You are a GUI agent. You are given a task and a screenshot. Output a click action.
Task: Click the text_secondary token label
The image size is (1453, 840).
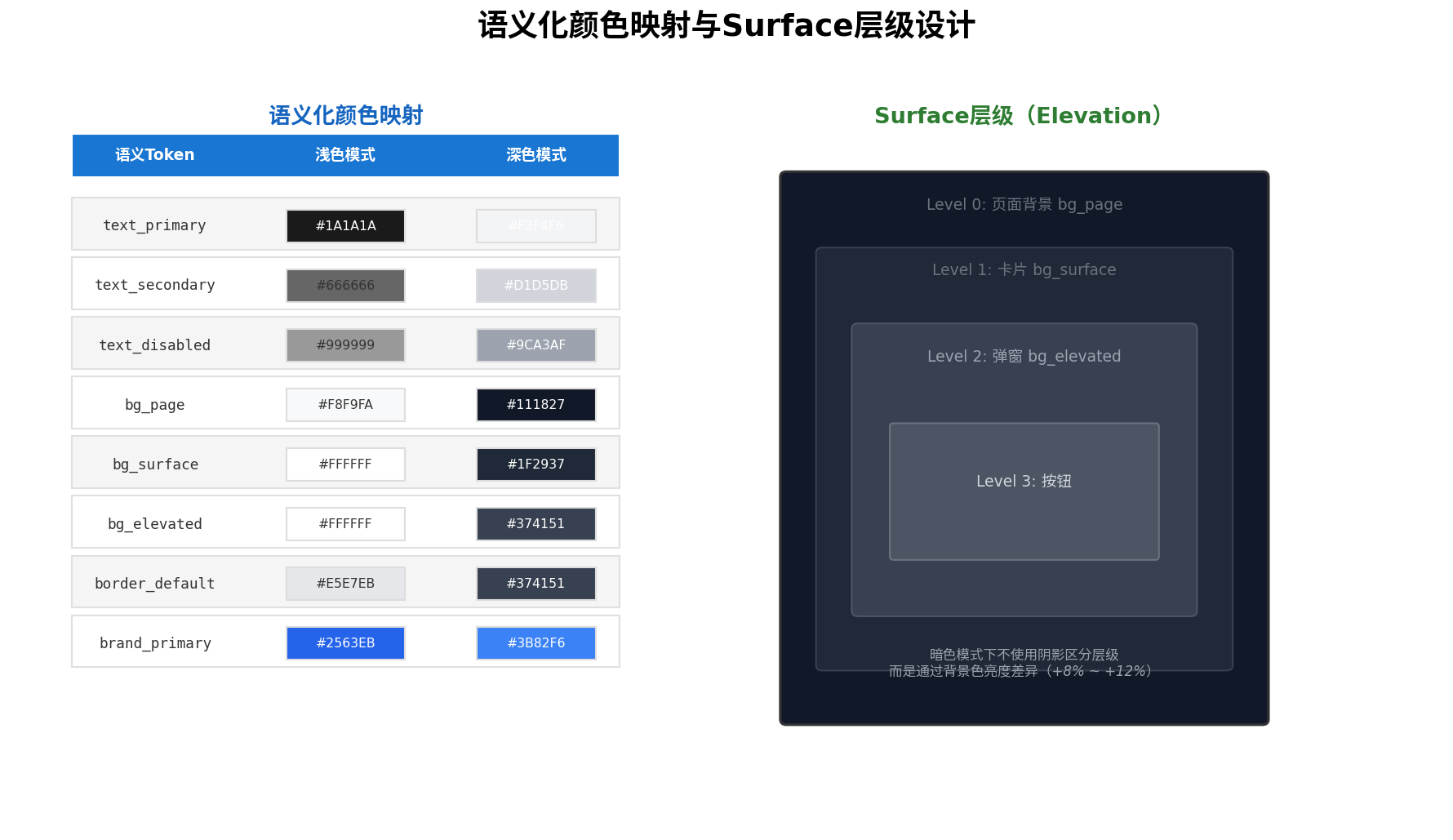[154, 285]
